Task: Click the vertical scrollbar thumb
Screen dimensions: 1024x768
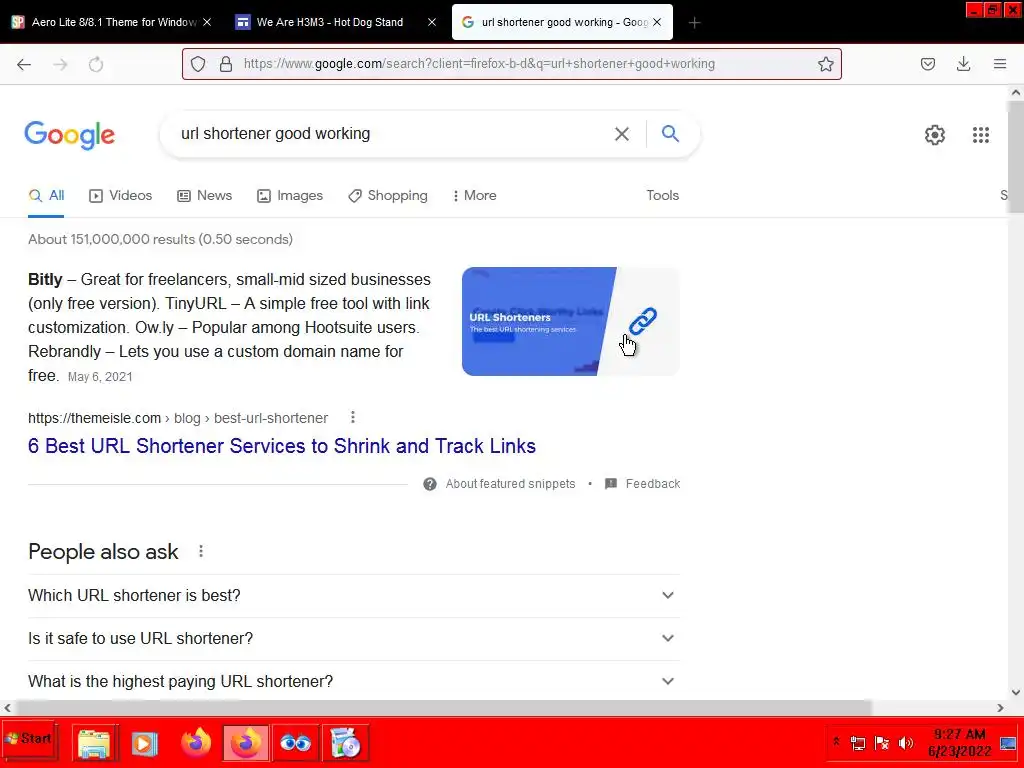Action: click(1015, 157)
